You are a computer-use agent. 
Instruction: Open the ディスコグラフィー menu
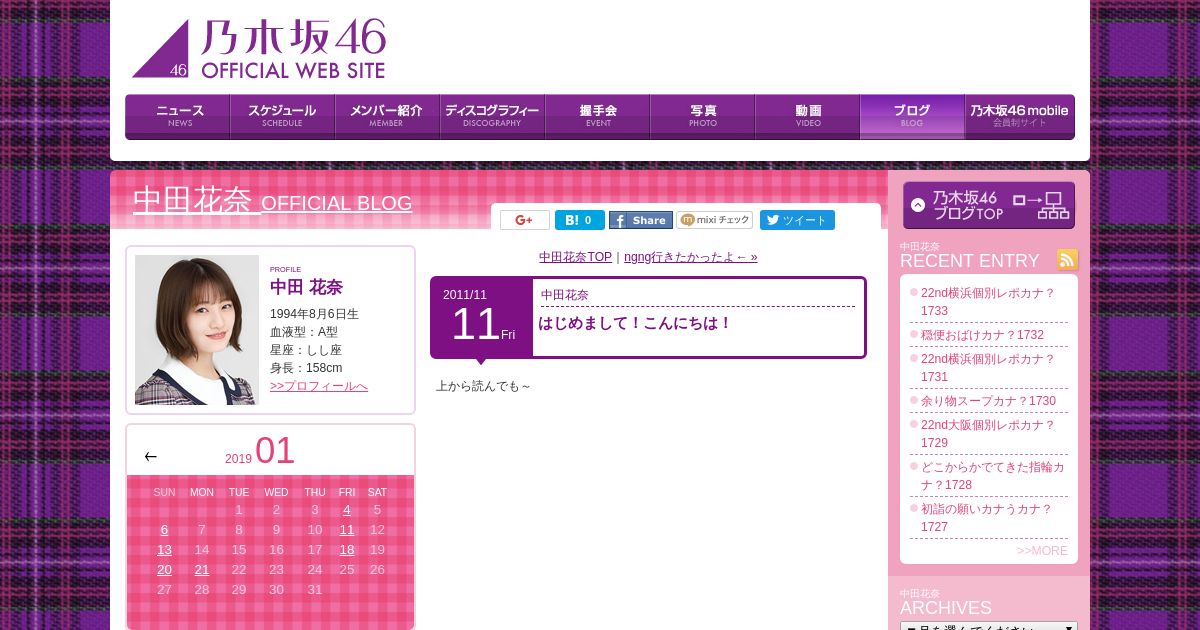coord(492,117)
